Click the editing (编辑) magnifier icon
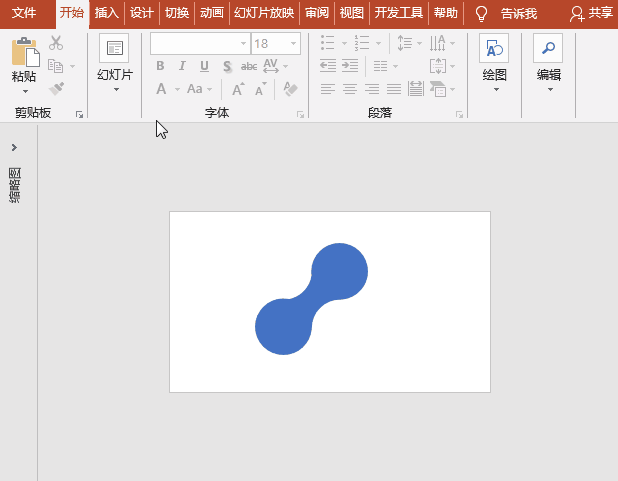 point(548,49)
